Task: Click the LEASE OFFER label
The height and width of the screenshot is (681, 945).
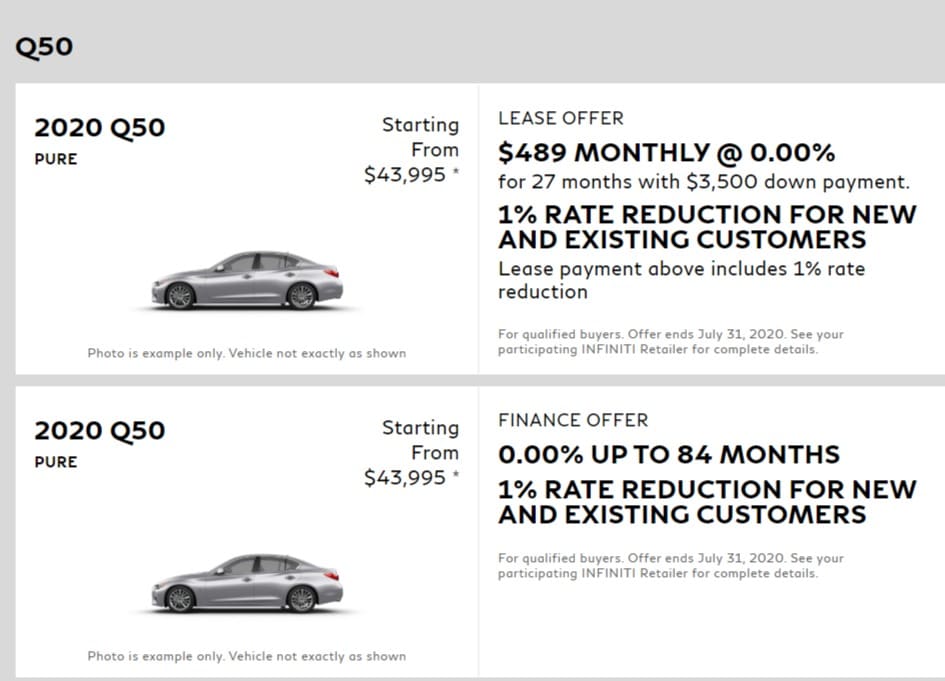Action: click(561, 118)
